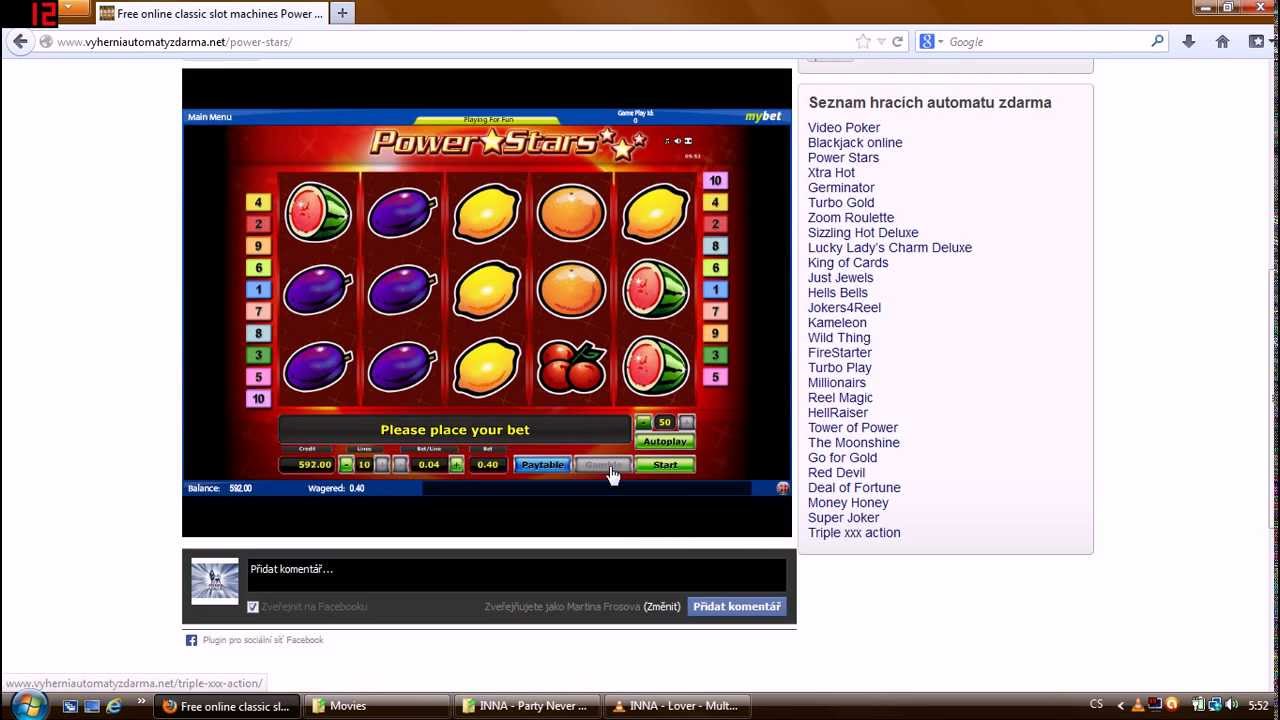The width and height of the screenshot is (1280, 720).
Task: Show hidden system tray icons arrow
Action: coord(1120,706)
